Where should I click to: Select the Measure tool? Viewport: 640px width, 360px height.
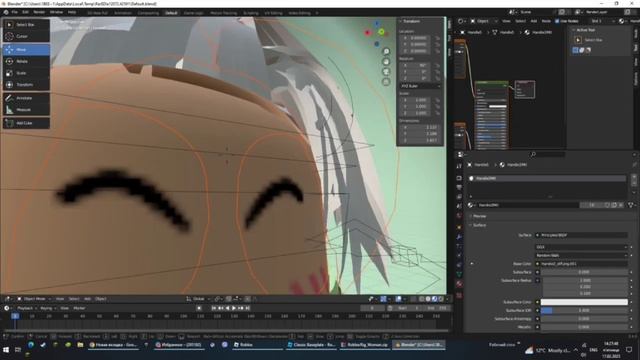27,109
